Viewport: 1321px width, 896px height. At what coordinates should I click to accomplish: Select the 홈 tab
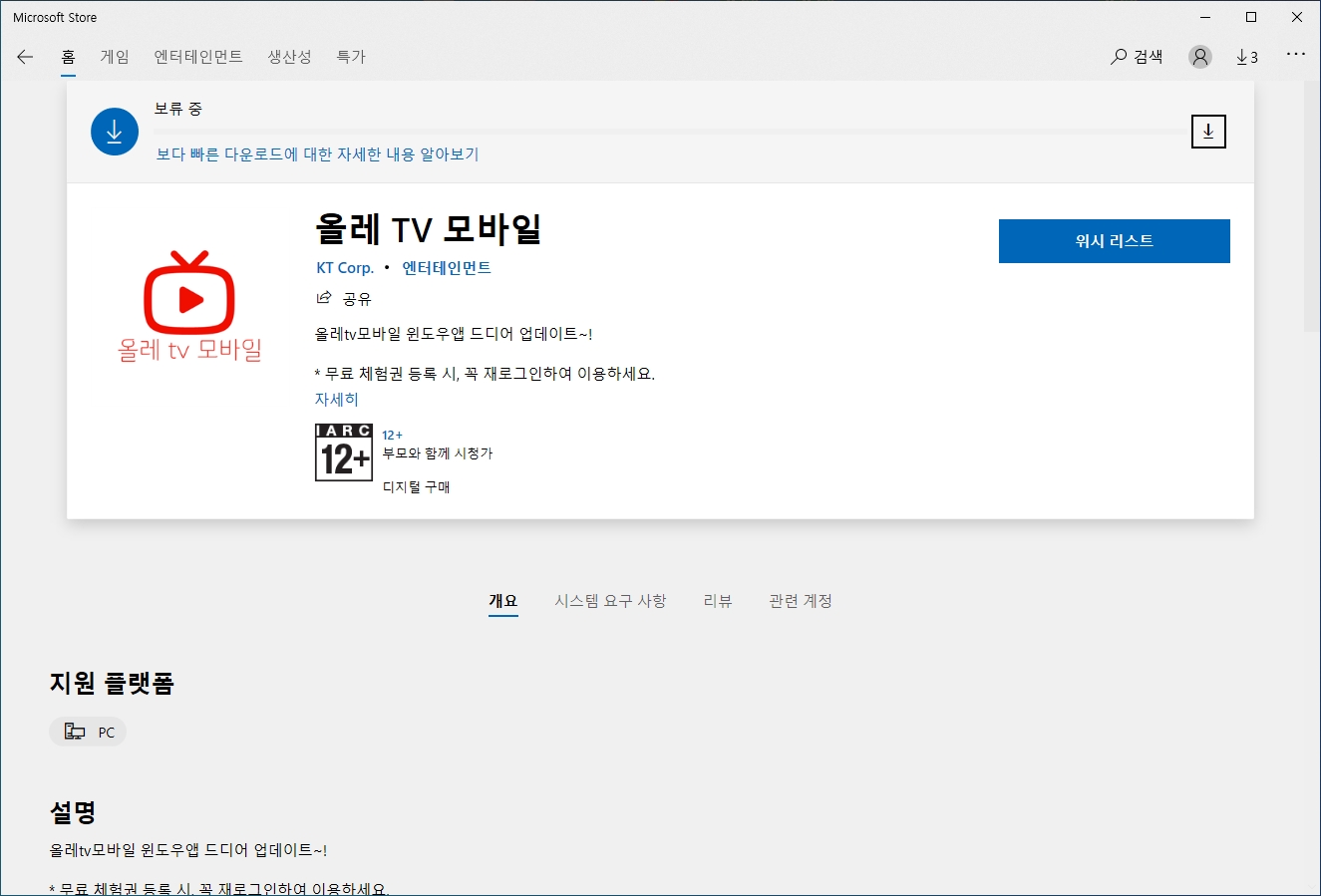68,57
